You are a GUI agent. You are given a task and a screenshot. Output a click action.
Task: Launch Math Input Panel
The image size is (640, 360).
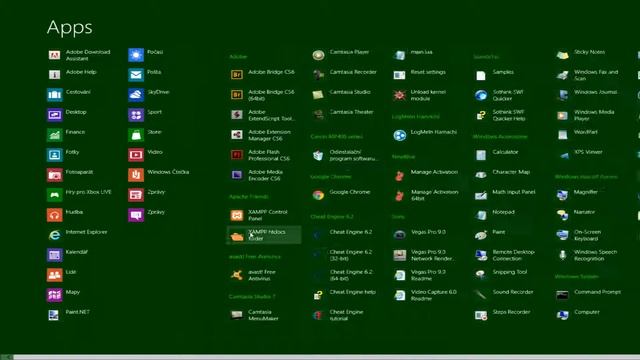(x=505, y=195)
